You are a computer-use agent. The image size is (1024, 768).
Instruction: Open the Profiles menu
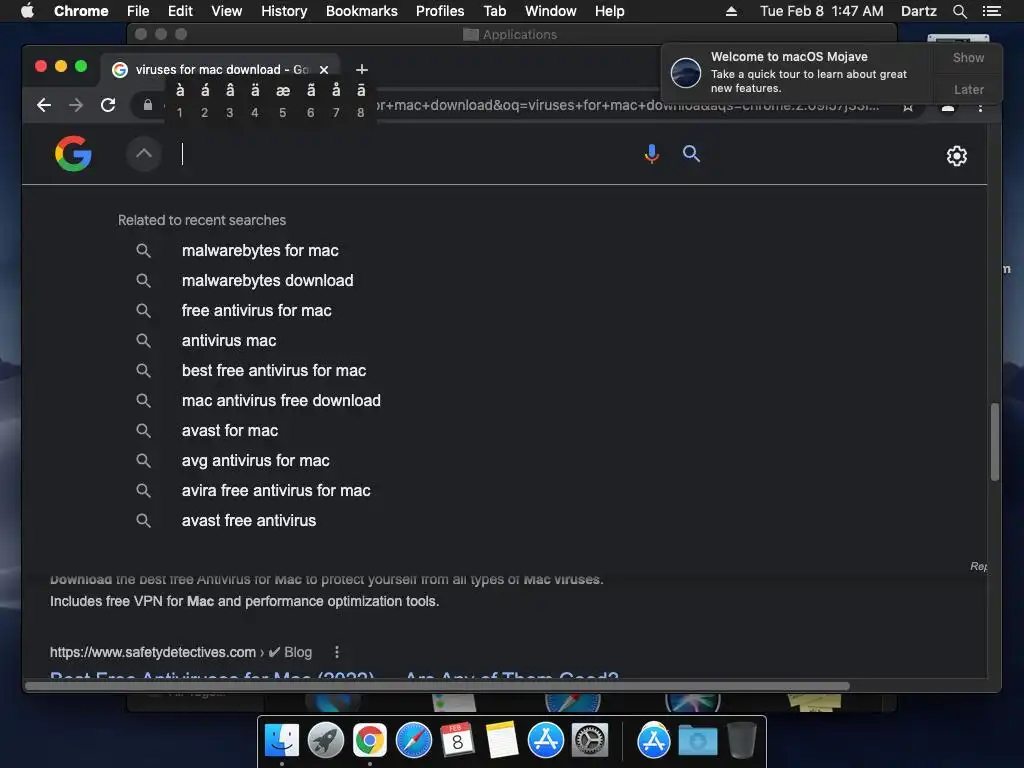click(x=440, y=11)
